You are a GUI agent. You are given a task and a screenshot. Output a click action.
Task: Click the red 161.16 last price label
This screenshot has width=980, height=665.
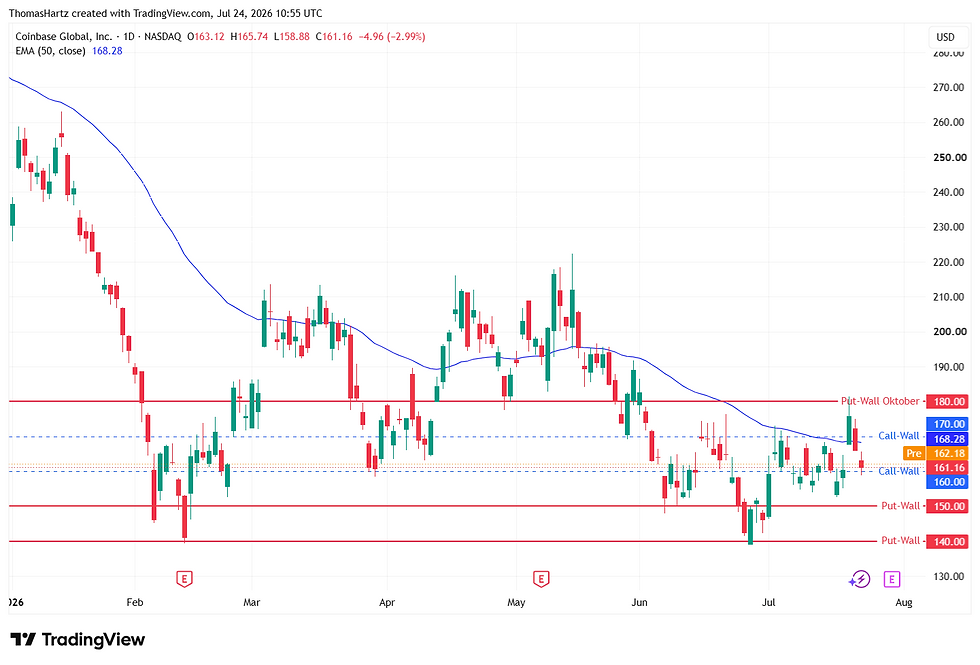(x=949, y=468)
